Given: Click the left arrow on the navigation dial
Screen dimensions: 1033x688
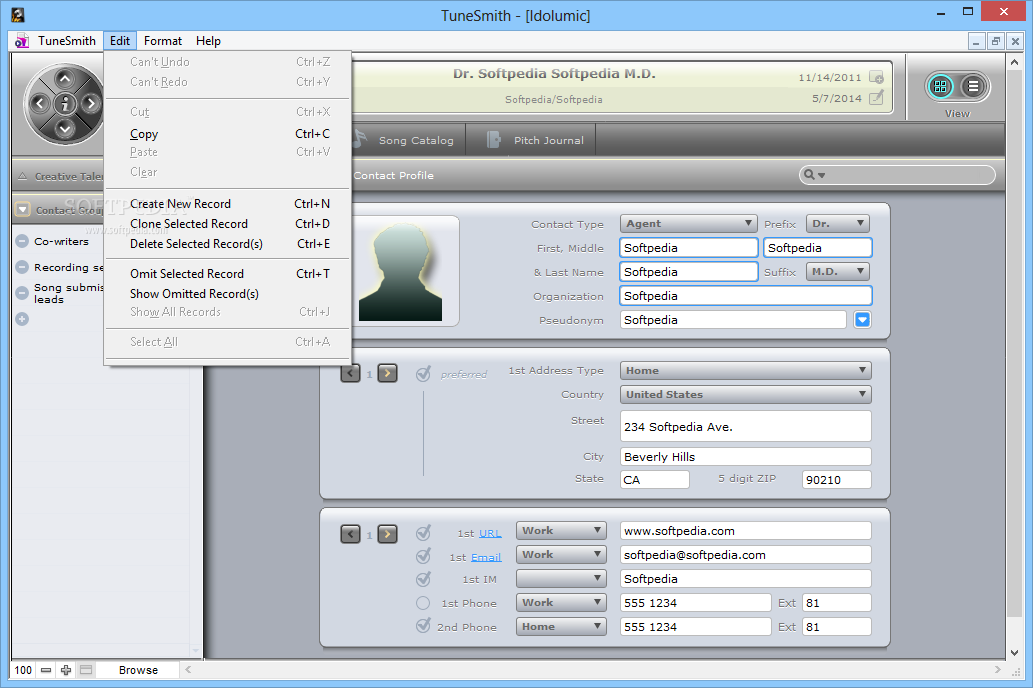Looking at the screenshot, I should tap(40, 103).
